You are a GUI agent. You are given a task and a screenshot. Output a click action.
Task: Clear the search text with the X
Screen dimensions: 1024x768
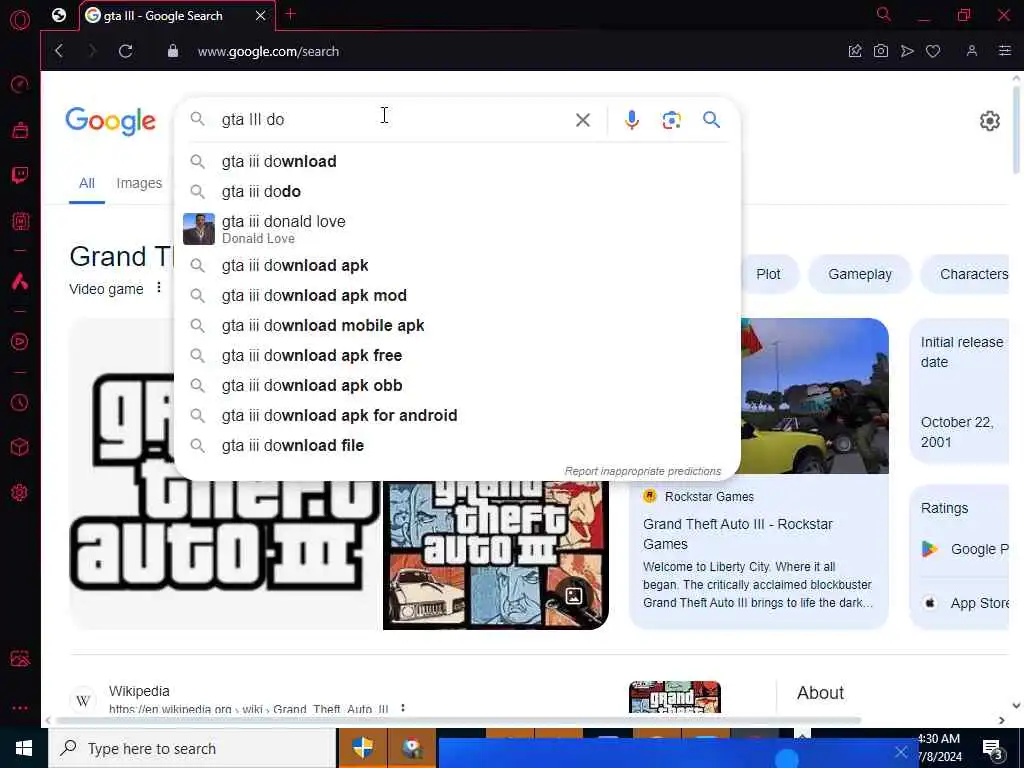(583, 120)
